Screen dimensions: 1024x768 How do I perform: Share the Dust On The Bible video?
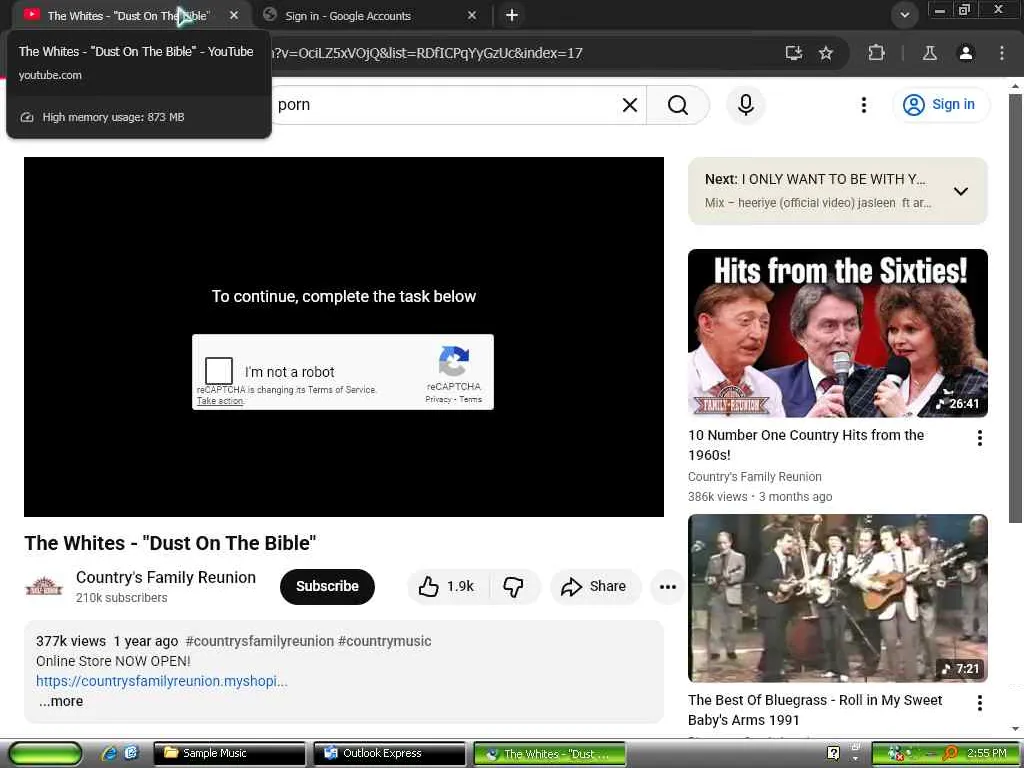[594, 586]
